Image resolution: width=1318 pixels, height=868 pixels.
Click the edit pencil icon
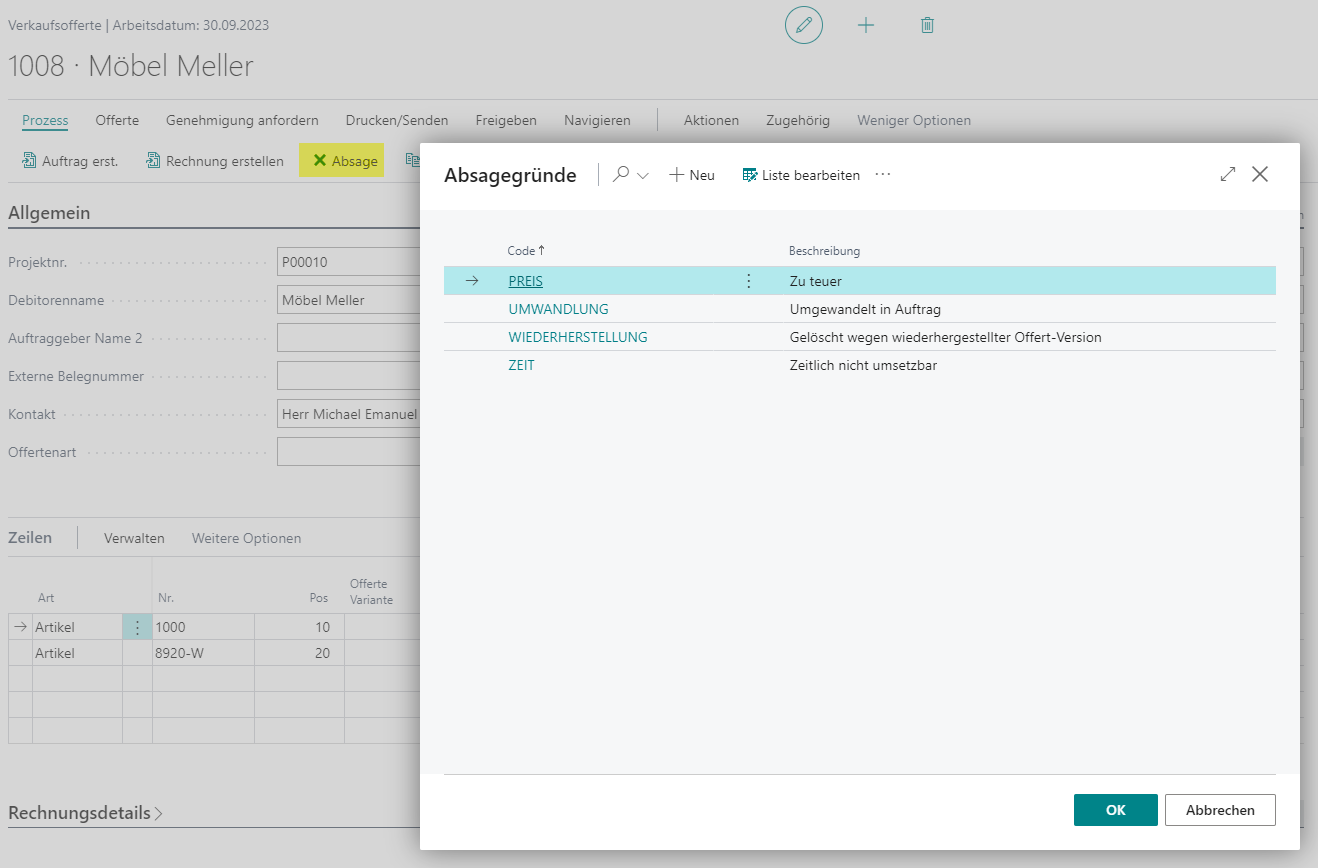[x=803, y=25]
